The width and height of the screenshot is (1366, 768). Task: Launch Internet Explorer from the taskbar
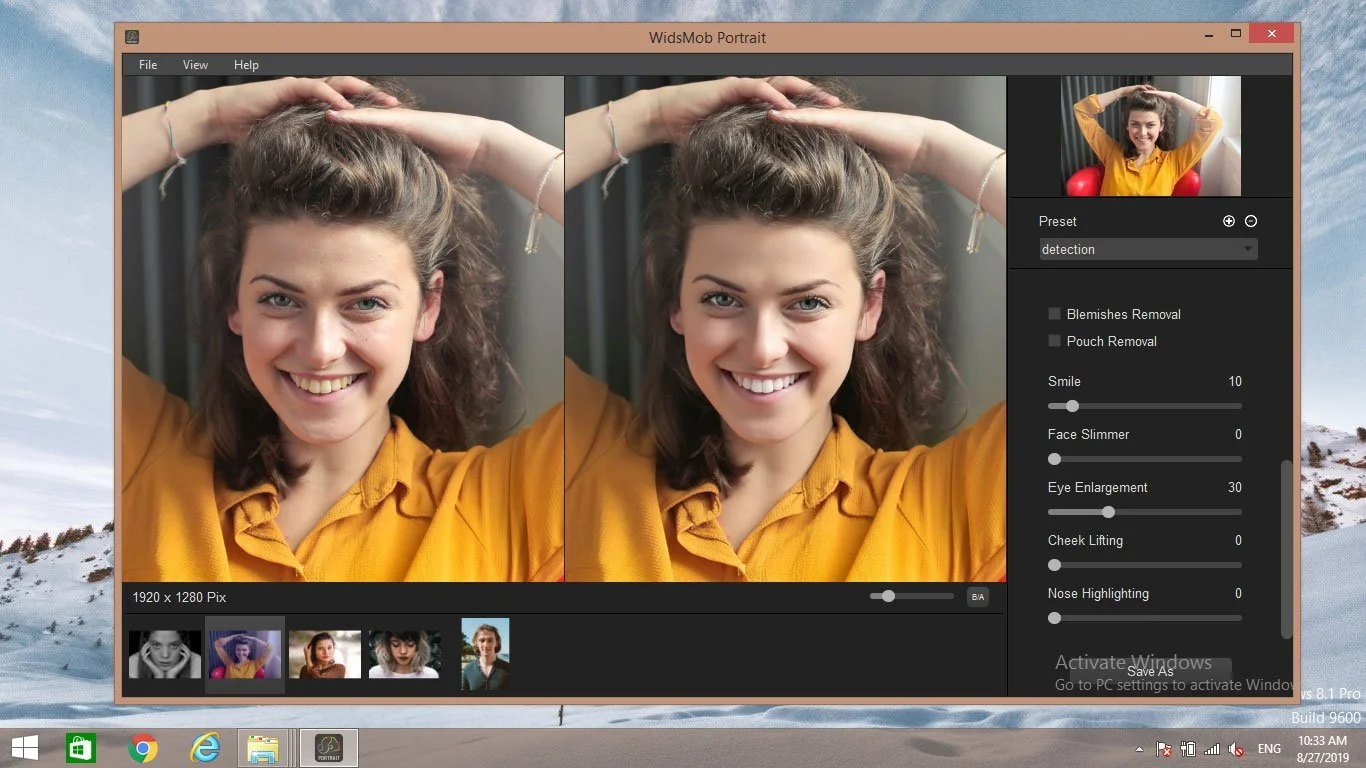[x=204, y=747]
